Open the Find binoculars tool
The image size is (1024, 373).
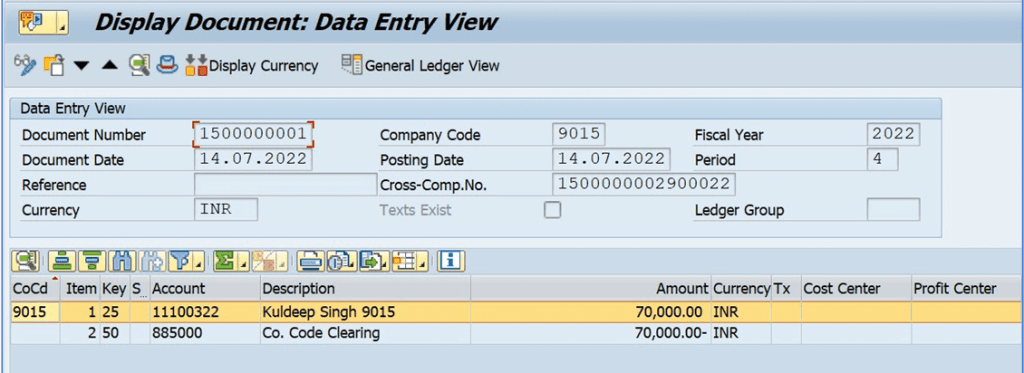pos(121,261)
